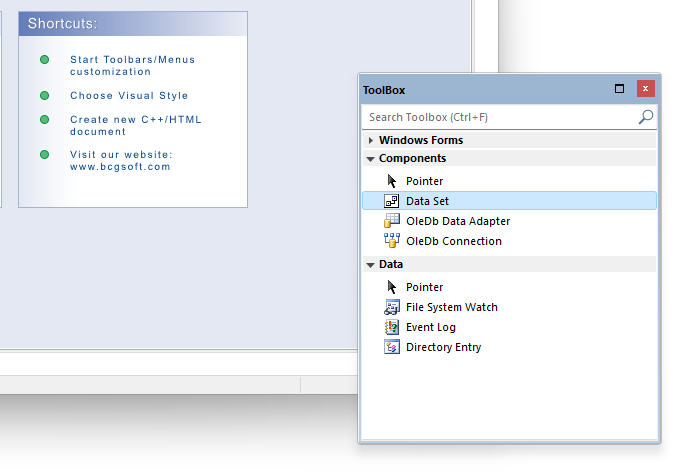Close the ToolBox pane
697x472 pixels.
coord(645,89)
